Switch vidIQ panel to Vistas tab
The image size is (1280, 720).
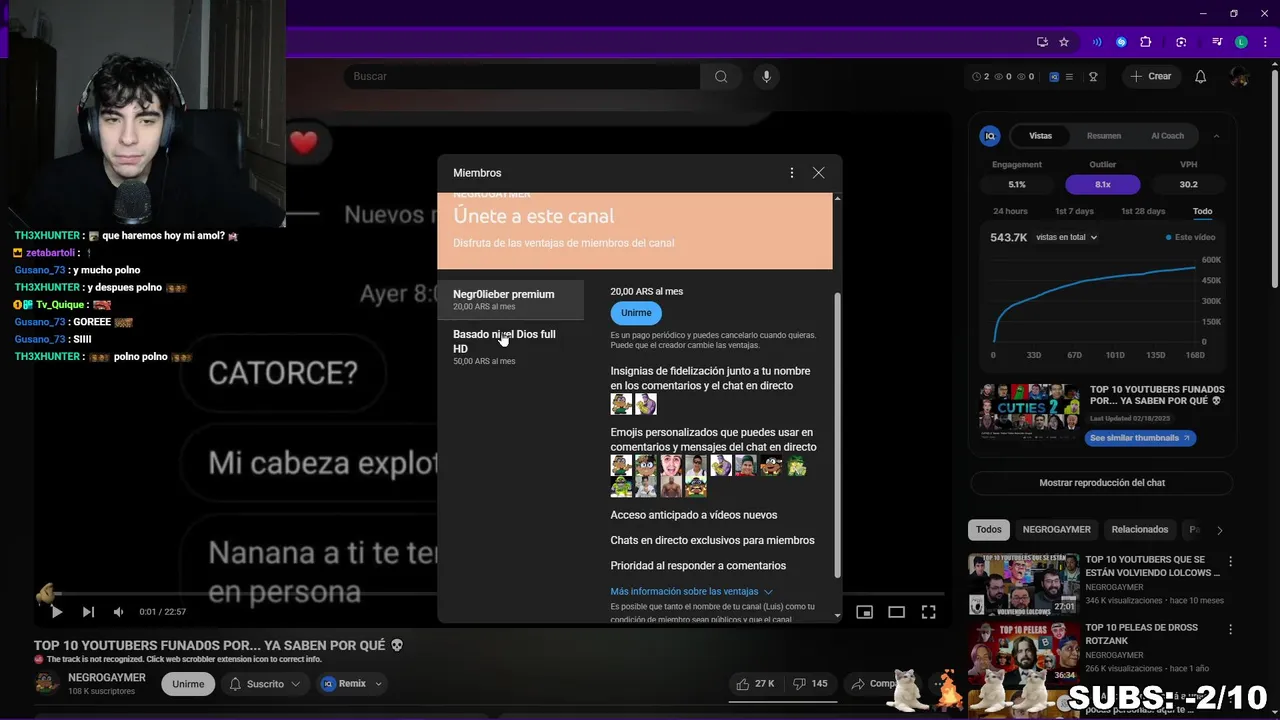click(x=1040, y=136)
